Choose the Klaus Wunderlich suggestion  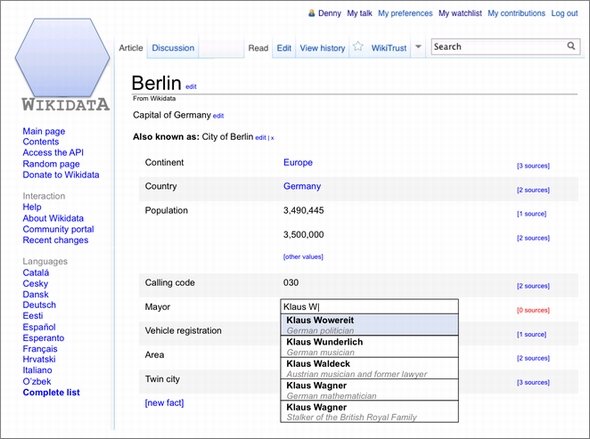370,346
